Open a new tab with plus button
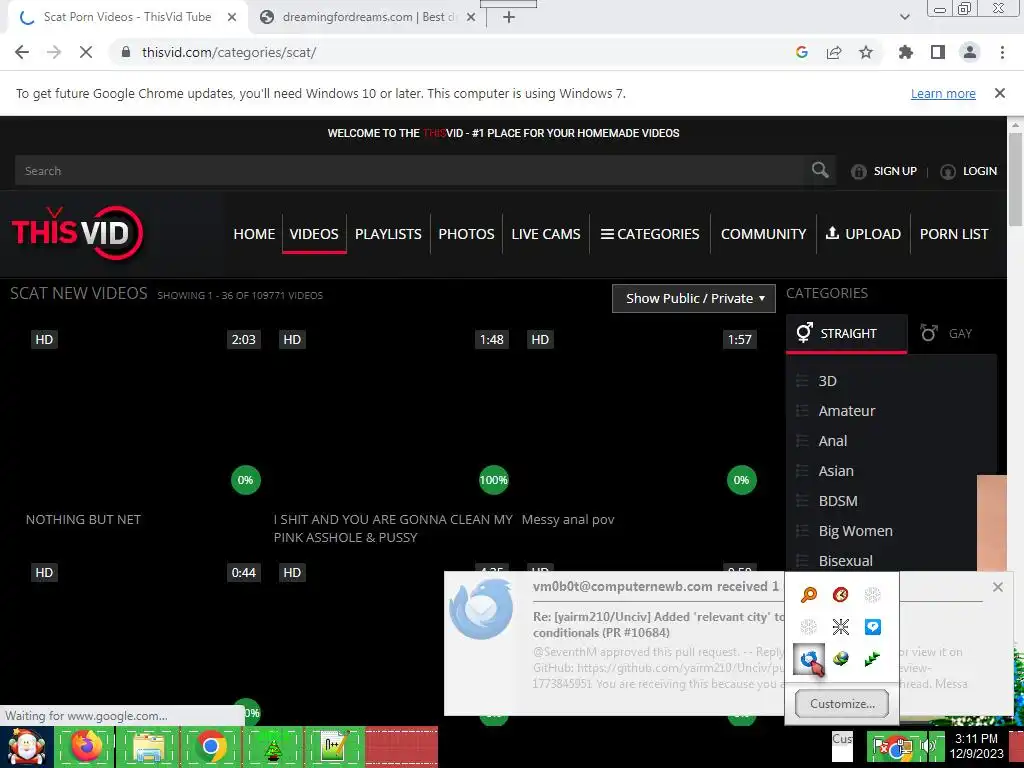 pos(509,17)
